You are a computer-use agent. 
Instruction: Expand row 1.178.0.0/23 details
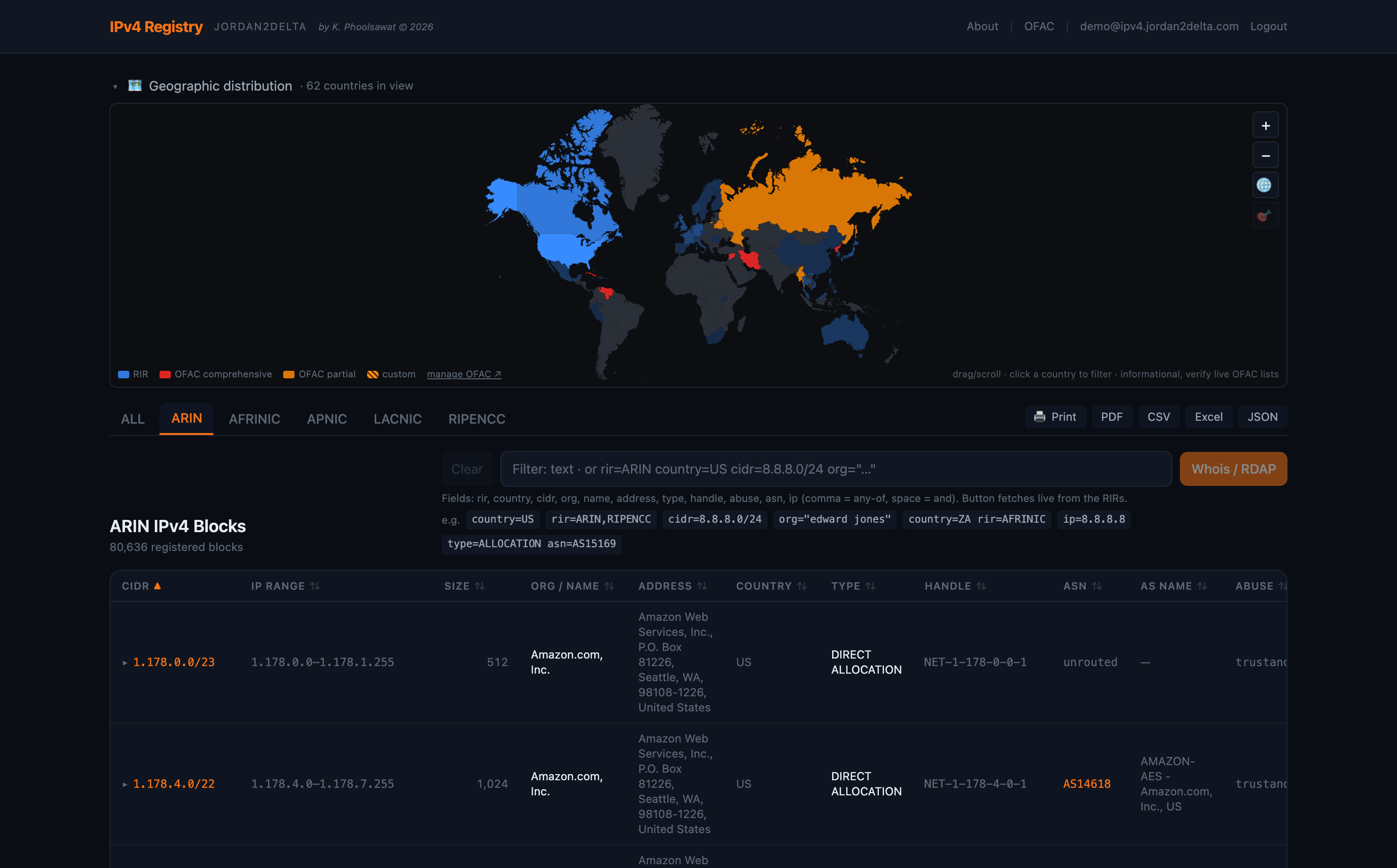(125, 662)
